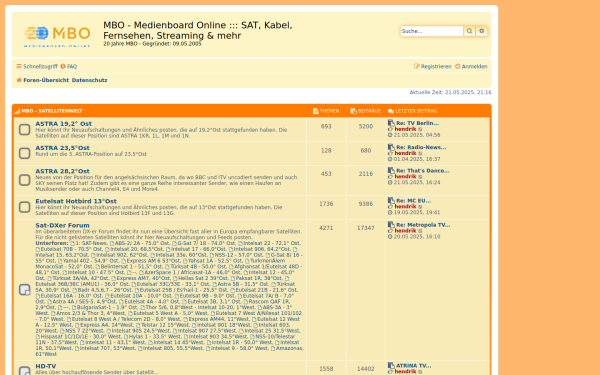Screen dimensions: 600x375
Task: Click the Eutelsat Hotbird 13°Ost forum status icon
Action: 24,207
